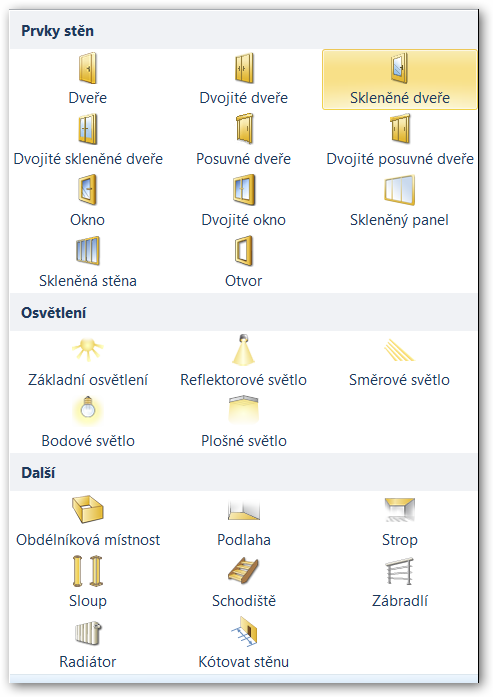Add Základní osvětlení ambient light
The image size is (493, 697).
pyautogui.click(x=88, y=361)
